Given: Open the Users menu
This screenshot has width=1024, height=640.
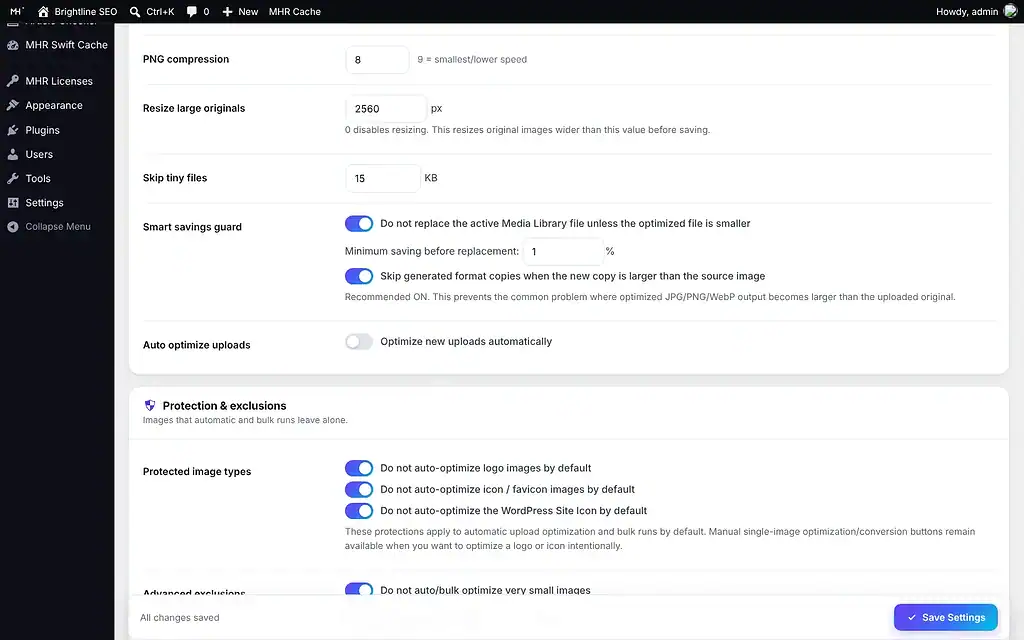Looking at the screenshot, I should click(57, 154).
